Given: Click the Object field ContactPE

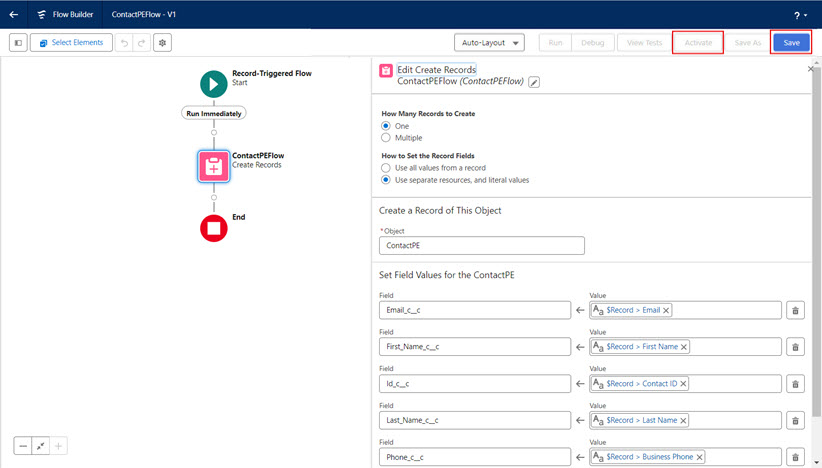Looking at the screenshot, I should [482, 246].
